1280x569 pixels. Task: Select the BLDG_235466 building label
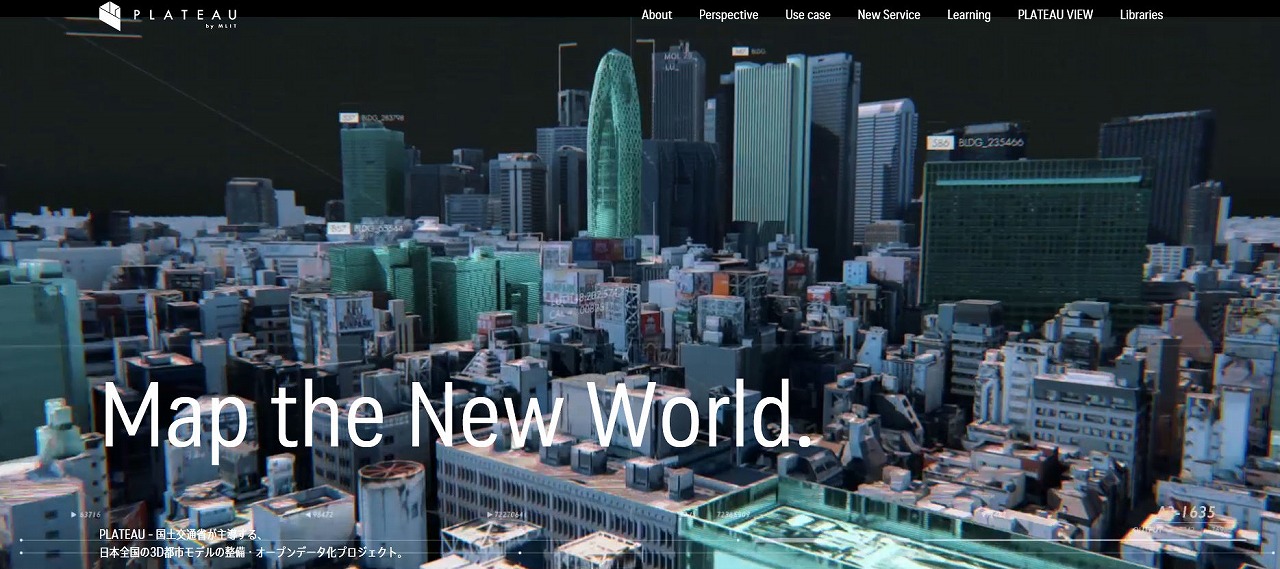click(x=990, y=142)
